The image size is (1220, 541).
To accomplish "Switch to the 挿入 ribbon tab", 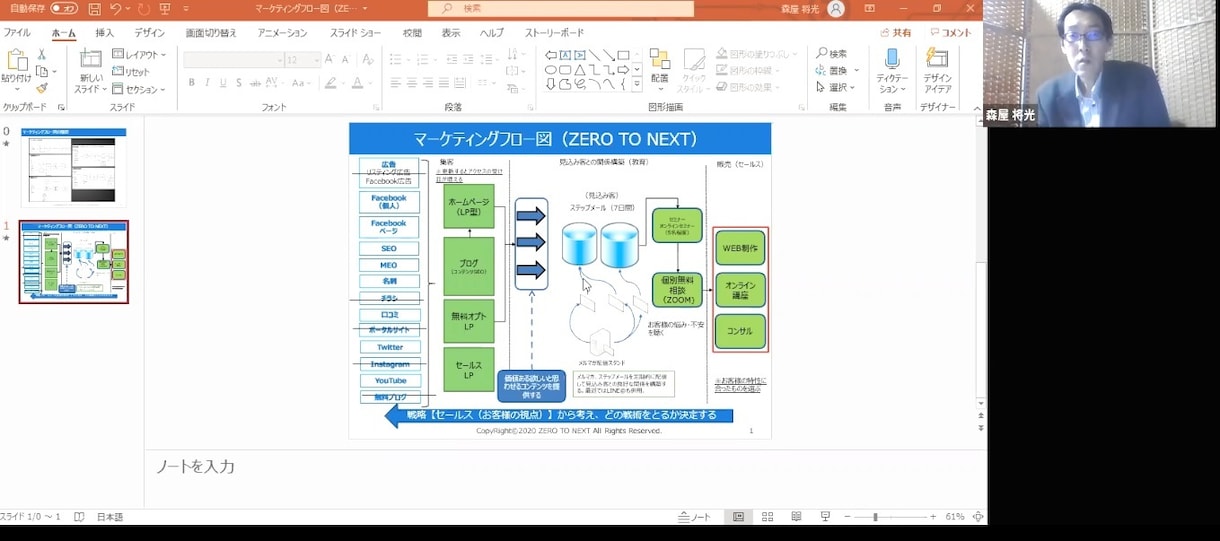I will [x=104, y=33].
